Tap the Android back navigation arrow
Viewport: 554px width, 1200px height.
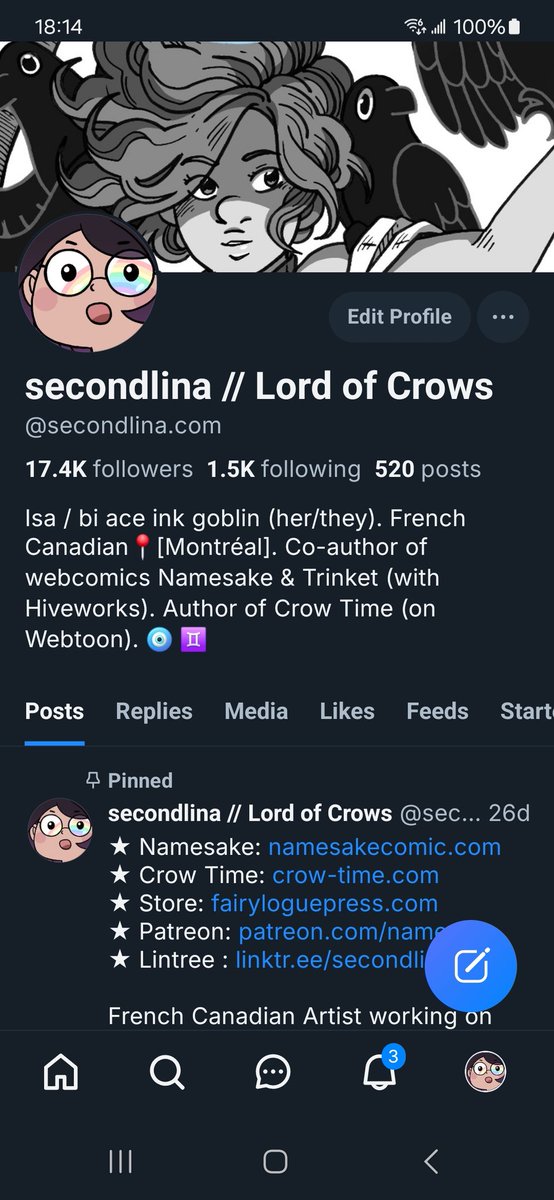click(431, 1161)
